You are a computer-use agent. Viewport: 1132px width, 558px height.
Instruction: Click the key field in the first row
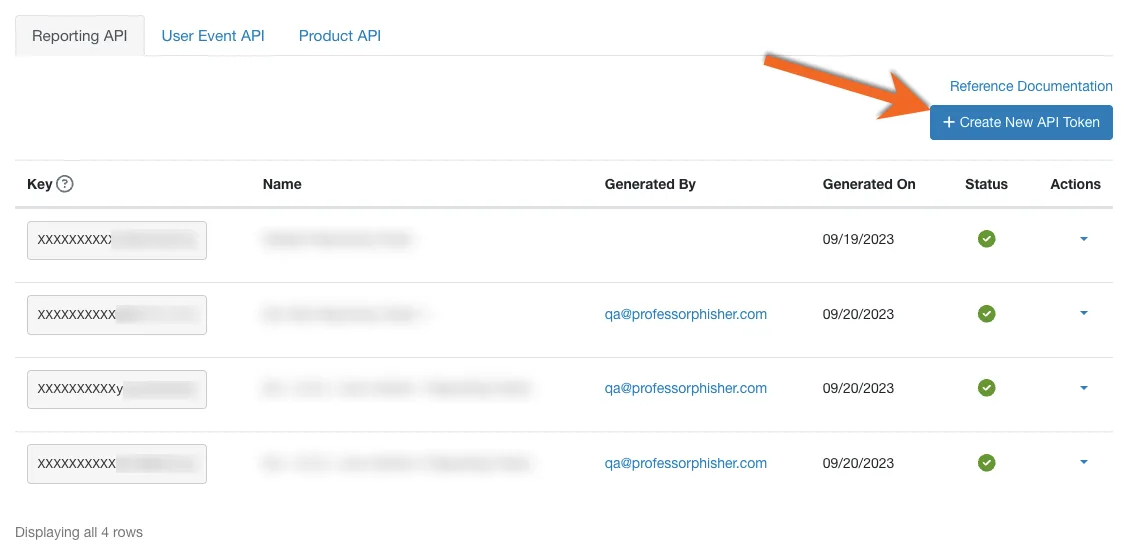pyautogui.click(x=117, y=240)
